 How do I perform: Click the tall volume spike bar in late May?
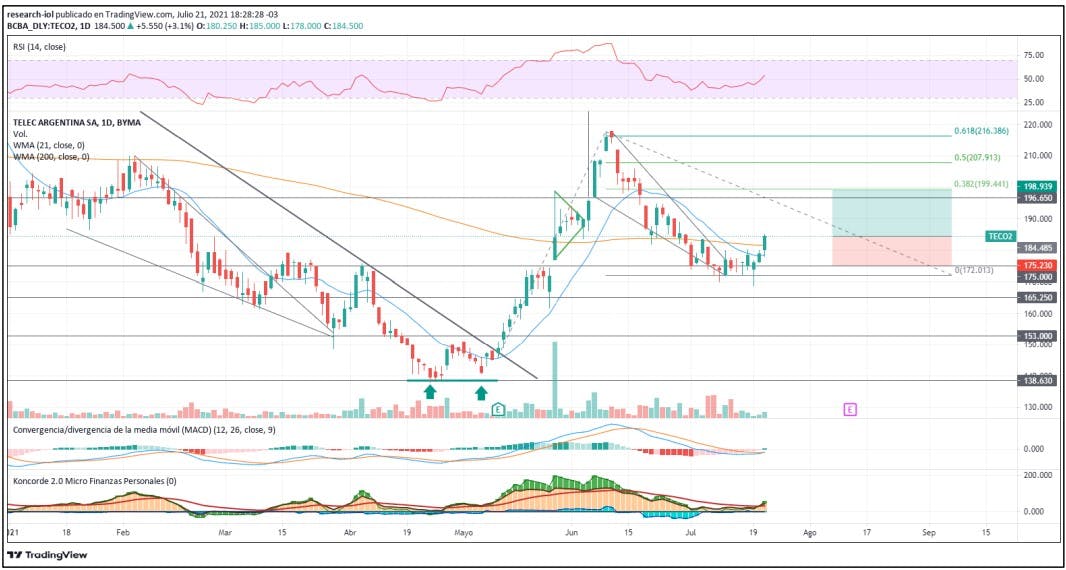click(555, 380)
